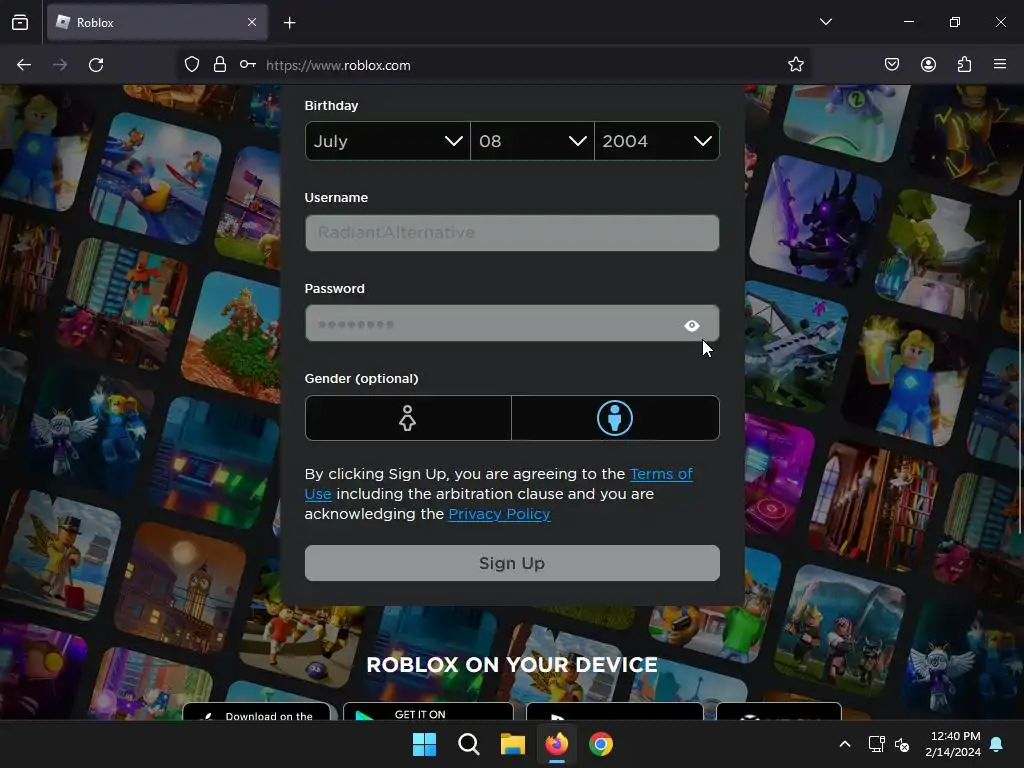Viewport: 1024px width, 768px height.
Task: Show the list of all tabs
Action: (x=825, y=22)
